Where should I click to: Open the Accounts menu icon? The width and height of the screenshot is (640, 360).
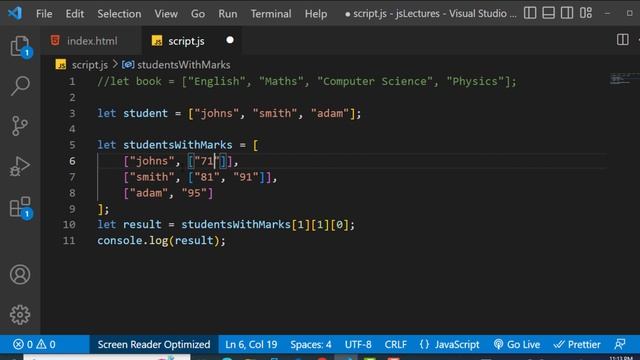click(20, 274)
